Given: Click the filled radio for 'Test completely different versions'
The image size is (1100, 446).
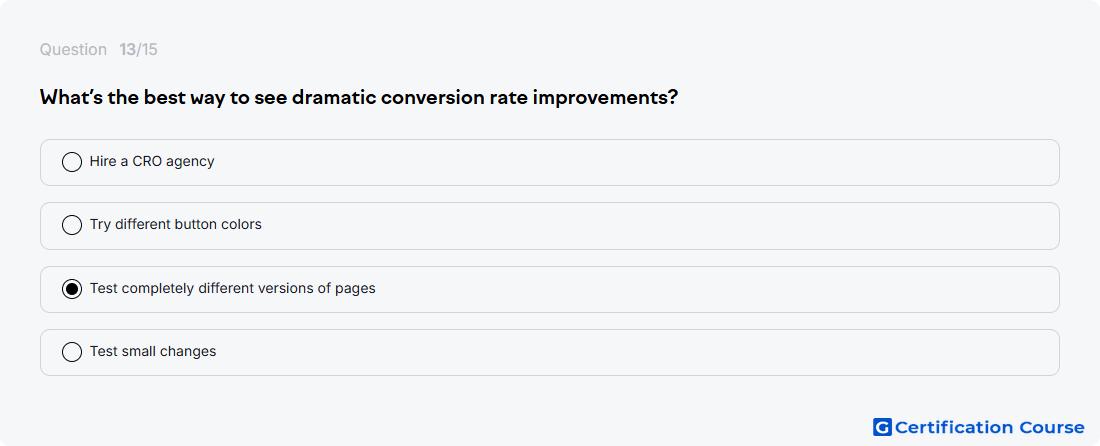Looking at the screenshot, I should 72,289.
